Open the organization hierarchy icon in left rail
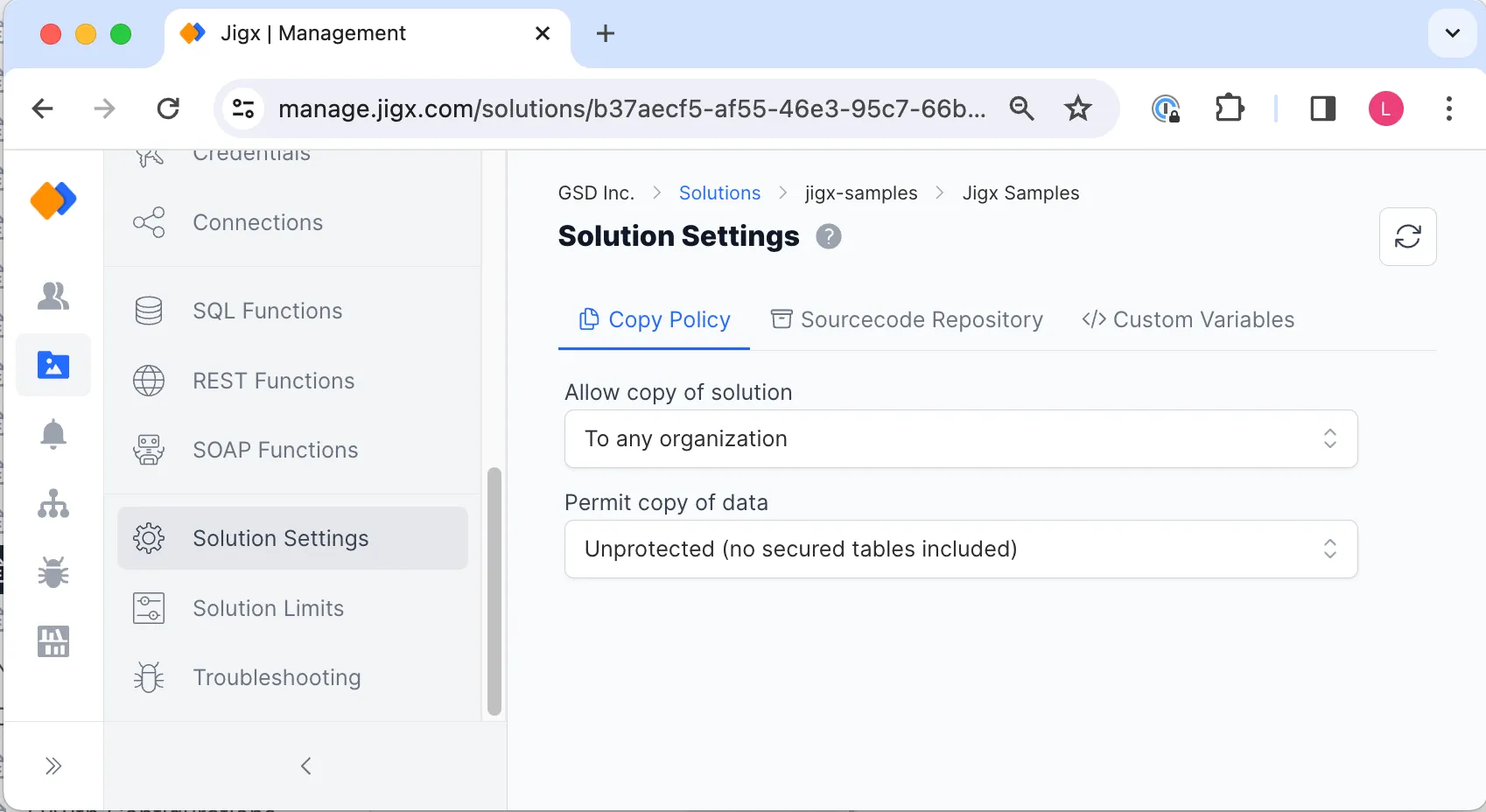Screen dimensions: 1486x812 click(53, 504)
